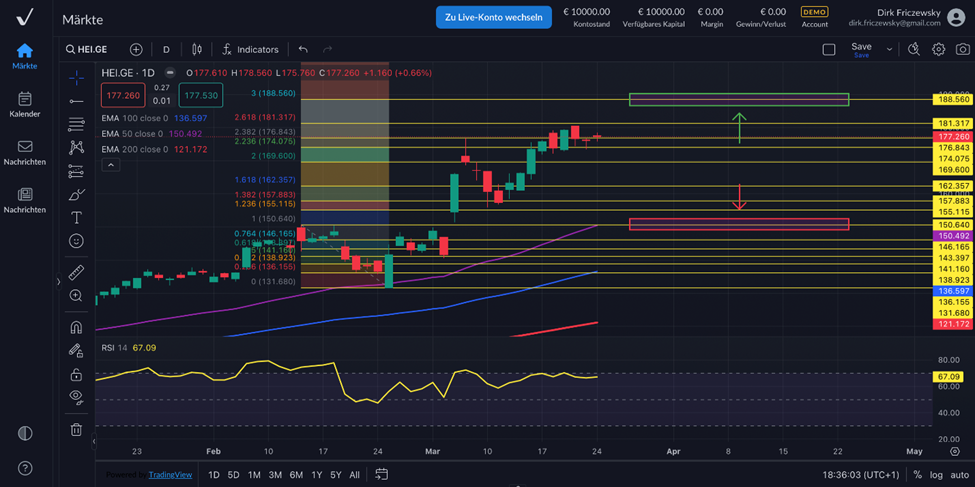Collapse the indicator legend chevron
Viewport: 975px width, 487px height.
[x=110, y=165]
